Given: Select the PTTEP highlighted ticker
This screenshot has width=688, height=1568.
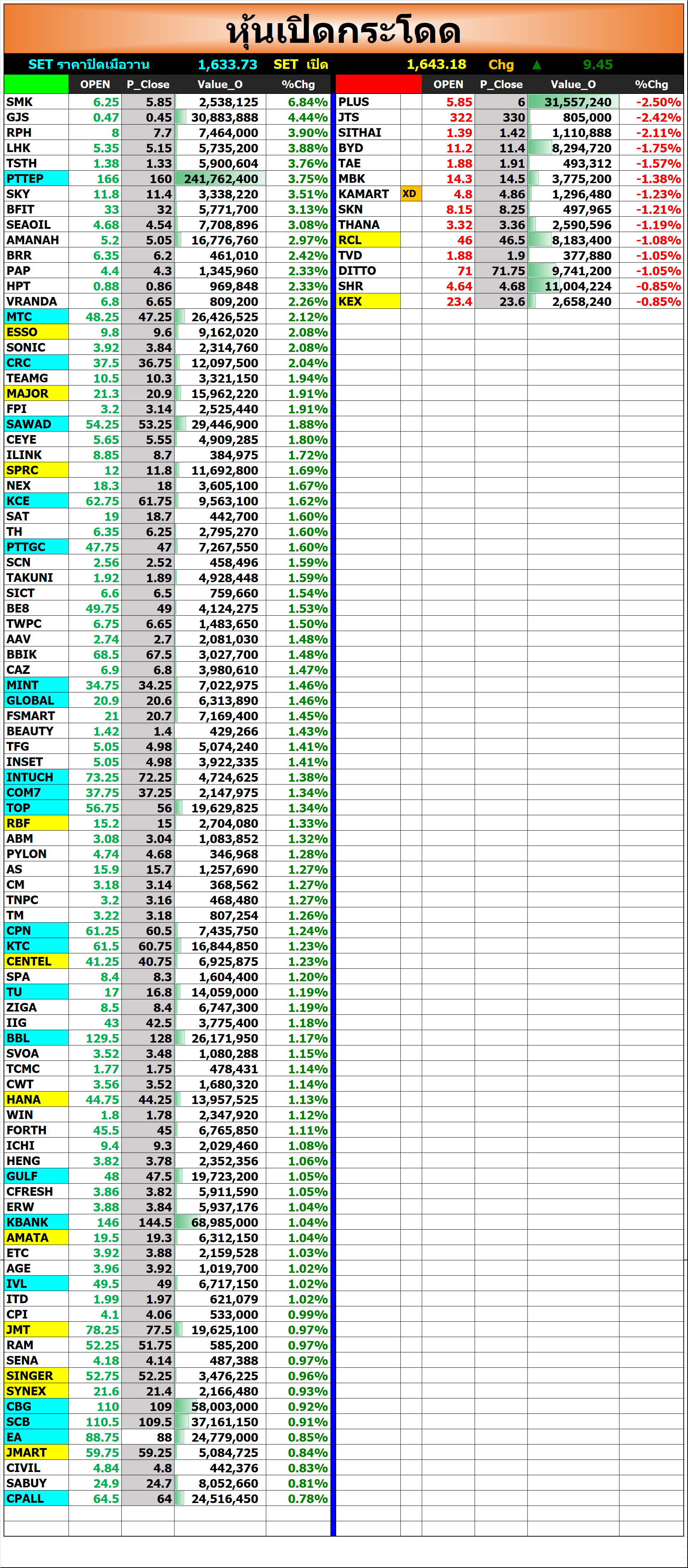Looking at the screenshot, I should (36, 178).
